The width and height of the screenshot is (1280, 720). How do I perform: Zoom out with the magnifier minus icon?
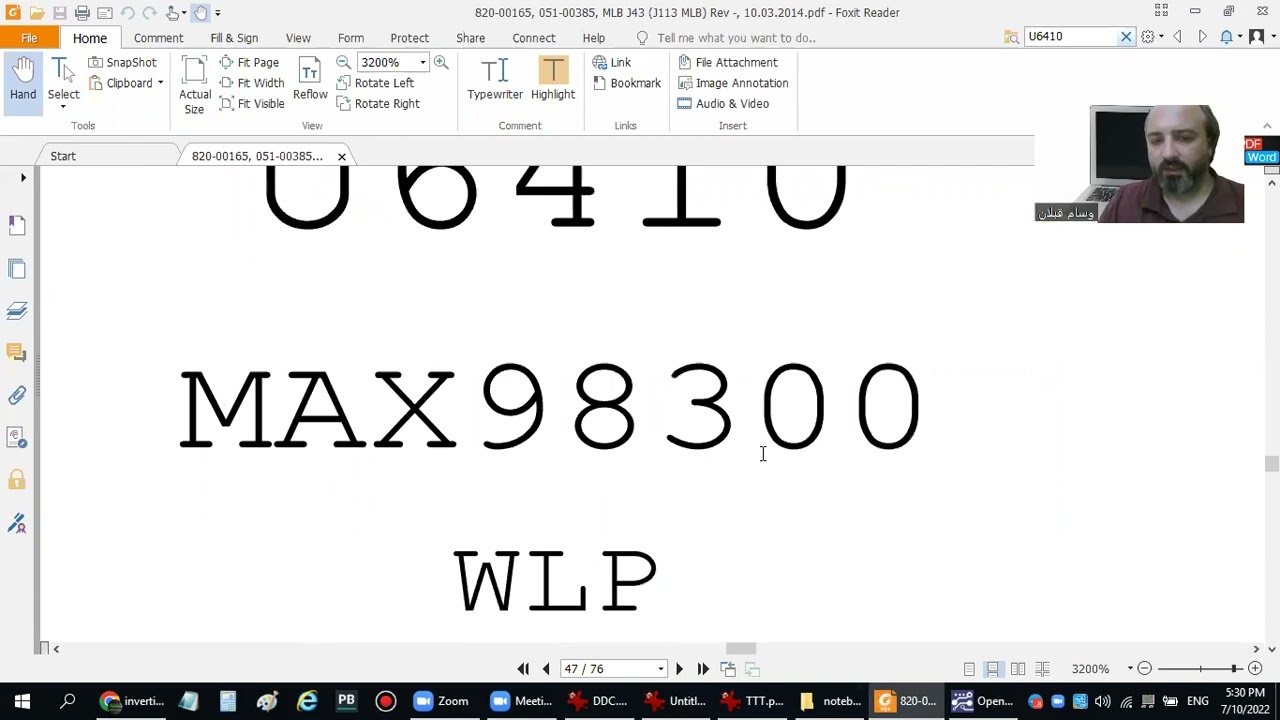[x=344, y=62]
